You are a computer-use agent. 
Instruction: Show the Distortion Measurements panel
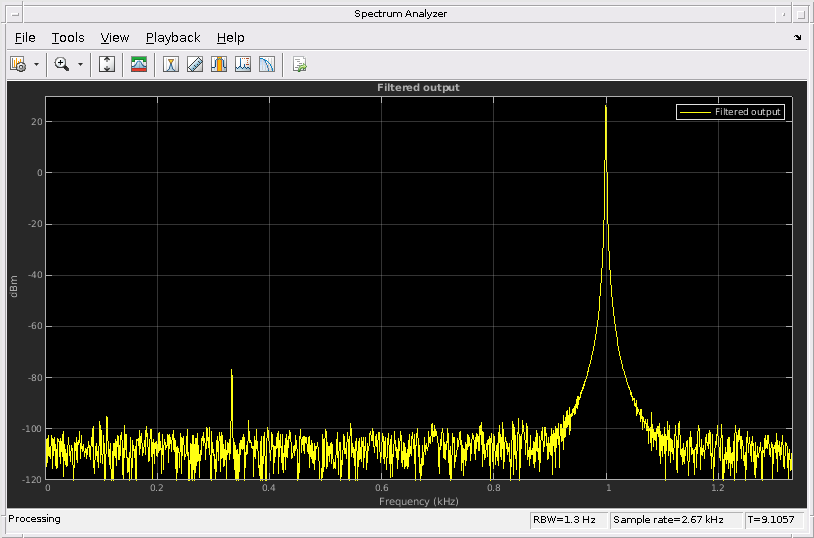243,64
